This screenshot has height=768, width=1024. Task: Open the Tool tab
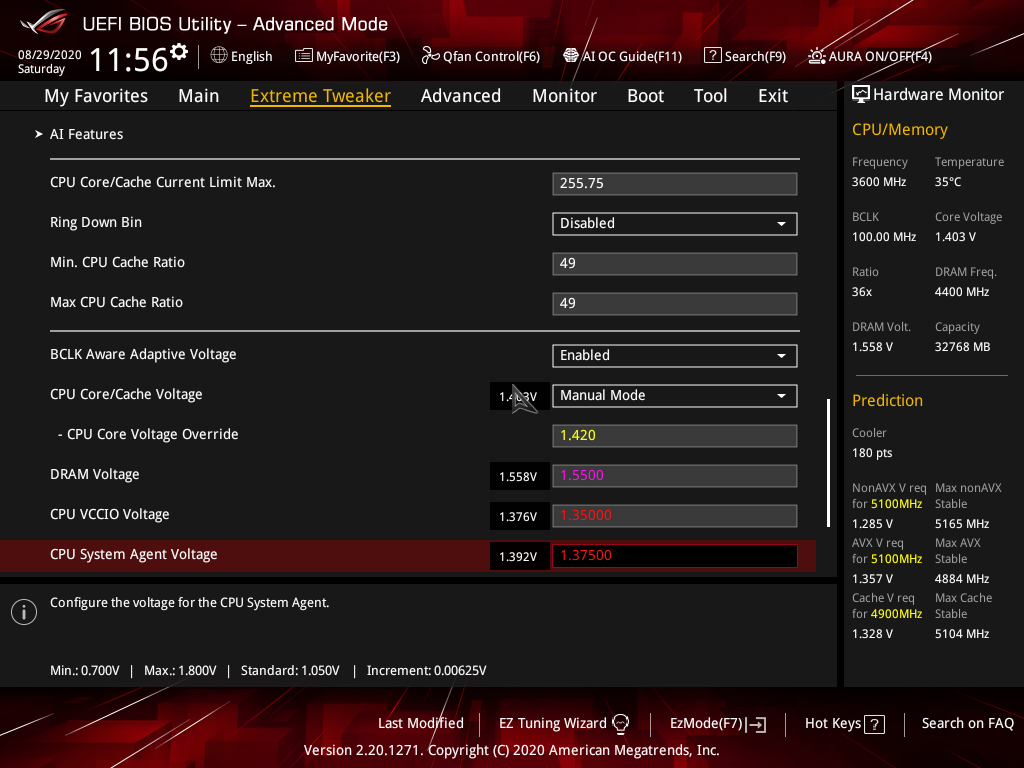pyautogui.click(x=711, y=95)
